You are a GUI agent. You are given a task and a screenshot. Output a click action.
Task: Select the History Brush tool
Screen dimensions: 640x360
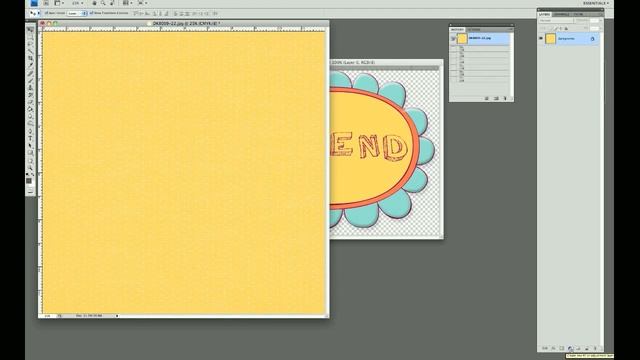[x=31, y=95]
